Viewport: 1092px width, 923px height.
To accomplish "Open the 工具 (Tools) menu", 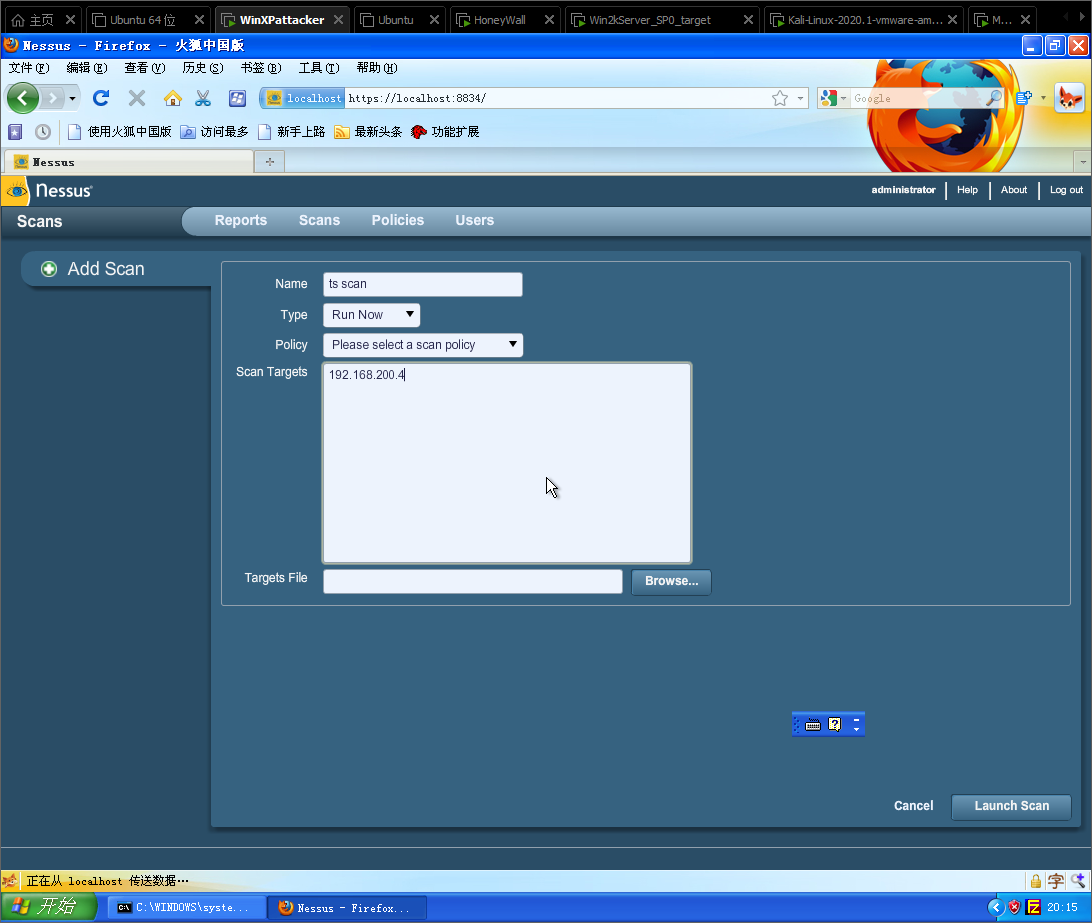I will [319, 68].
